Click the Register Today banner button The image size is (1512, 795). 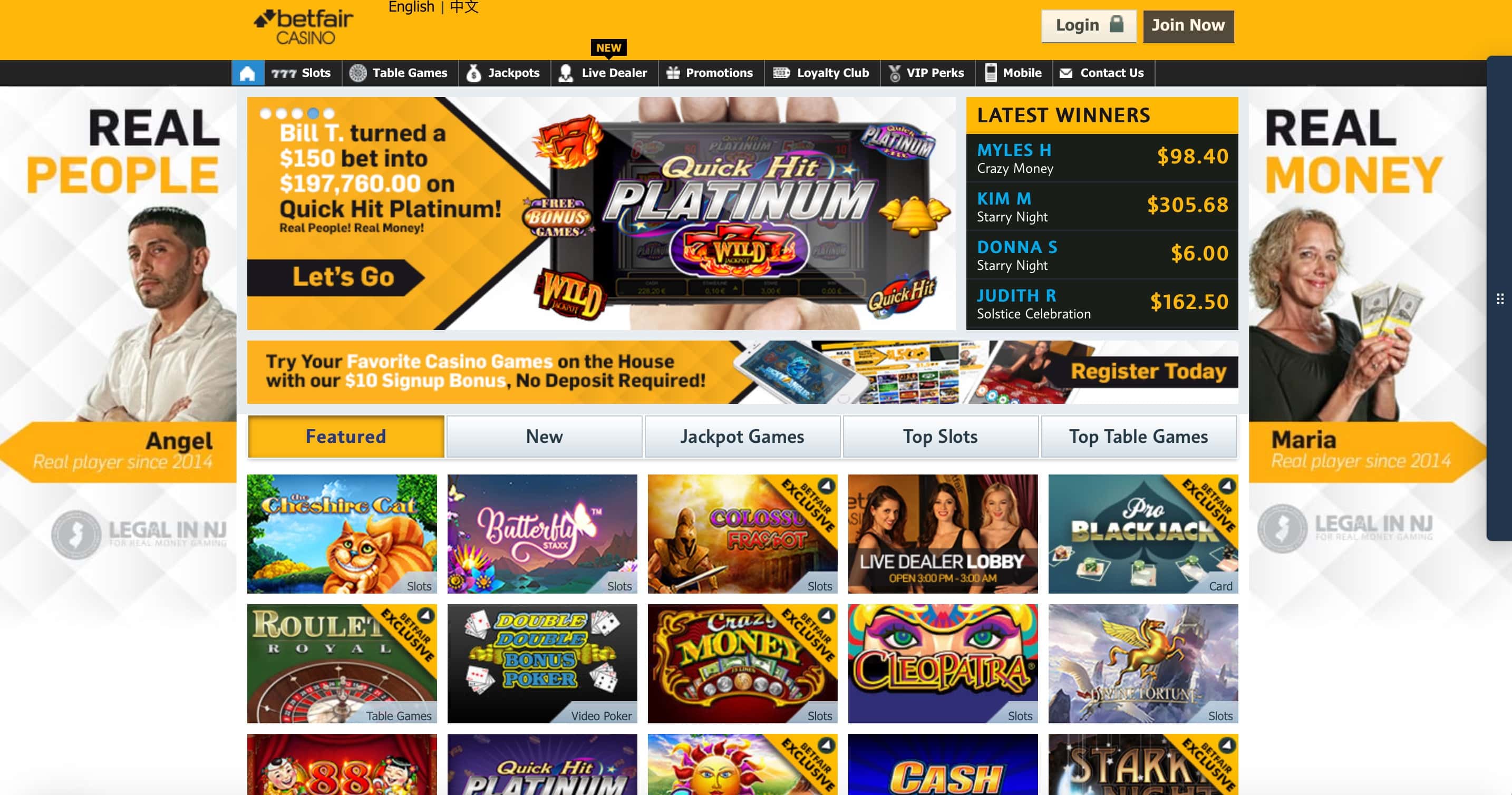click(x=1149, y=372)
